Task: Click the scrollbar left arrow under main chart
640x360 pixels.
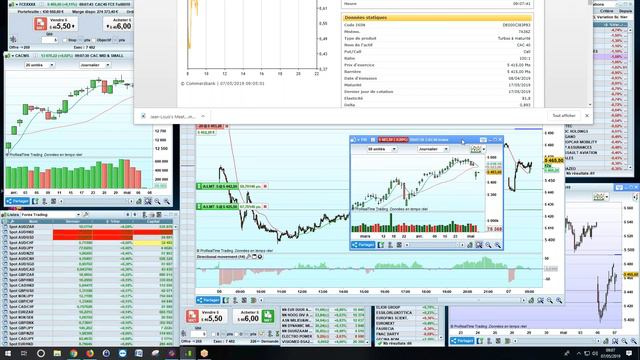Action: [x=261, y=300]
